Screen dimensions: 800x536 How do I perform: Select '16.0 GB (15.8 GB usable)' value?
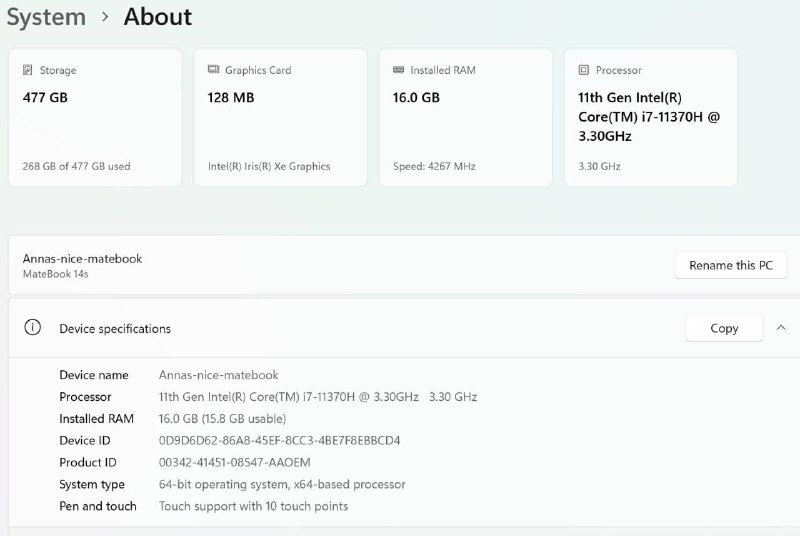point(222,419)
